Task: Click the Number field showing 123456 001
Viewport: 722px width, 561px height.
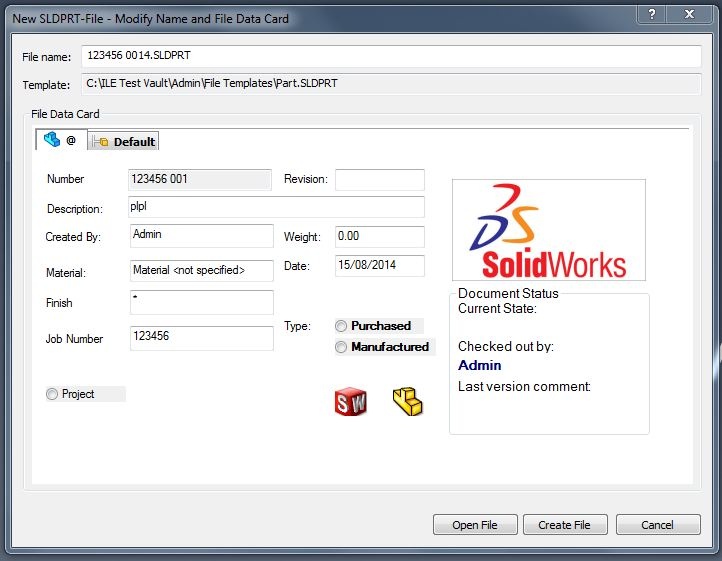Action: pos(200,180)
